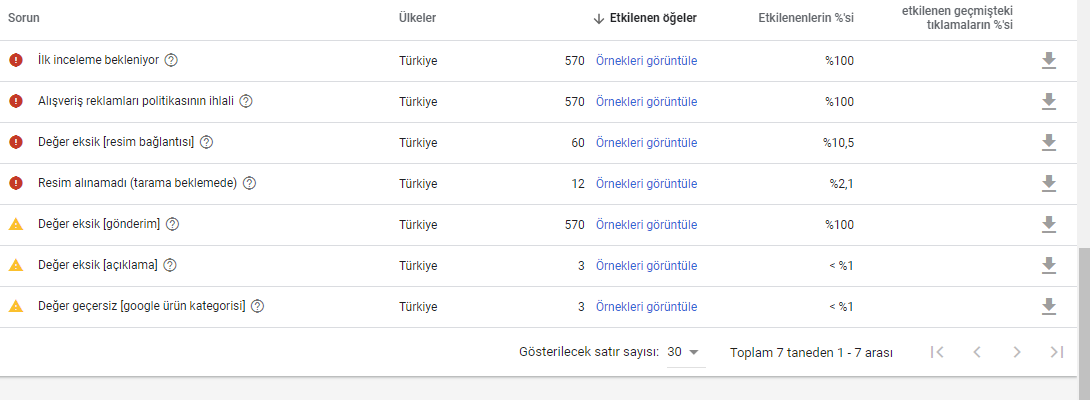Viewport: 1090px width, 400px height.
Task: Open the help icon beside 'Değer geçersiz [google ürün kategorisi]'
Action: coord(258,307)
